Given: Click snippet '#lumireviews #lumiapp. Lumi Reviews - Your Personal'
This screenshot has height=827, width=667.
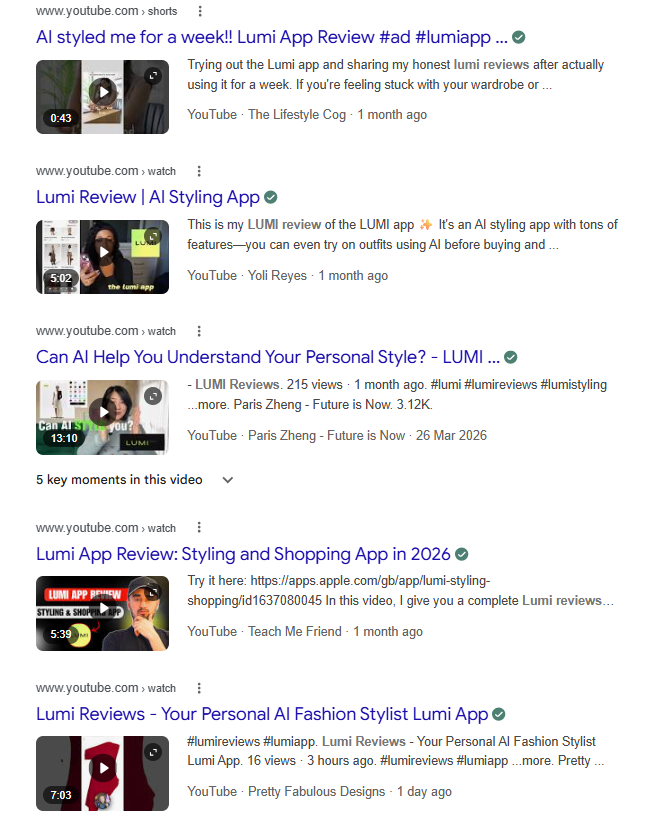Looking at the screenshot, I should 395,751.
